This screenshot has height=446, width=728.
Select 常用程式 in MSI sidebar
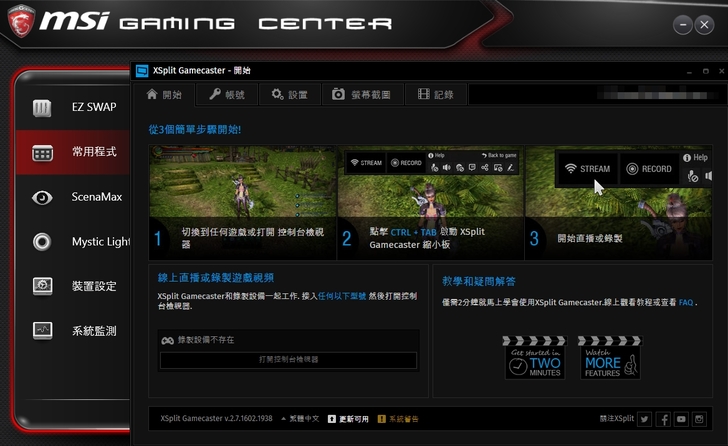pyautogui.click(x=74, y=152)
